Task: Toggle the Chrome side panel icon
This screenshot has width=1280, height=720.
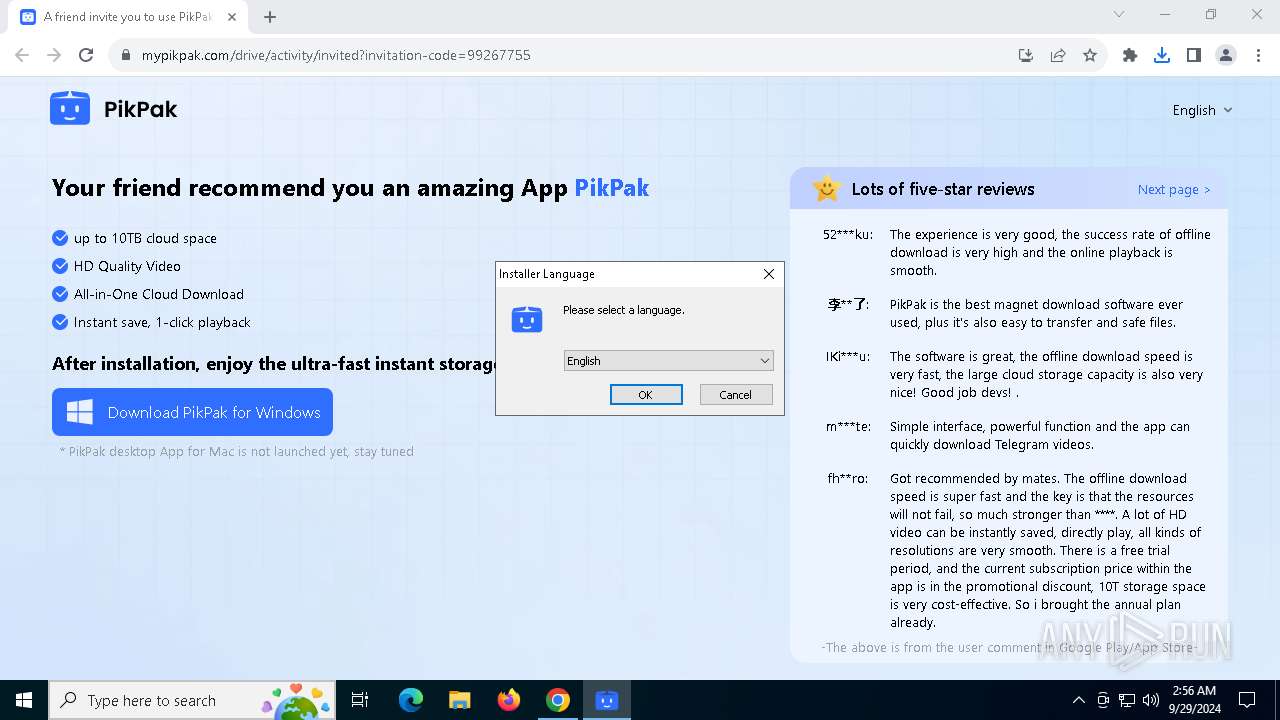Action: [1194, 55]
